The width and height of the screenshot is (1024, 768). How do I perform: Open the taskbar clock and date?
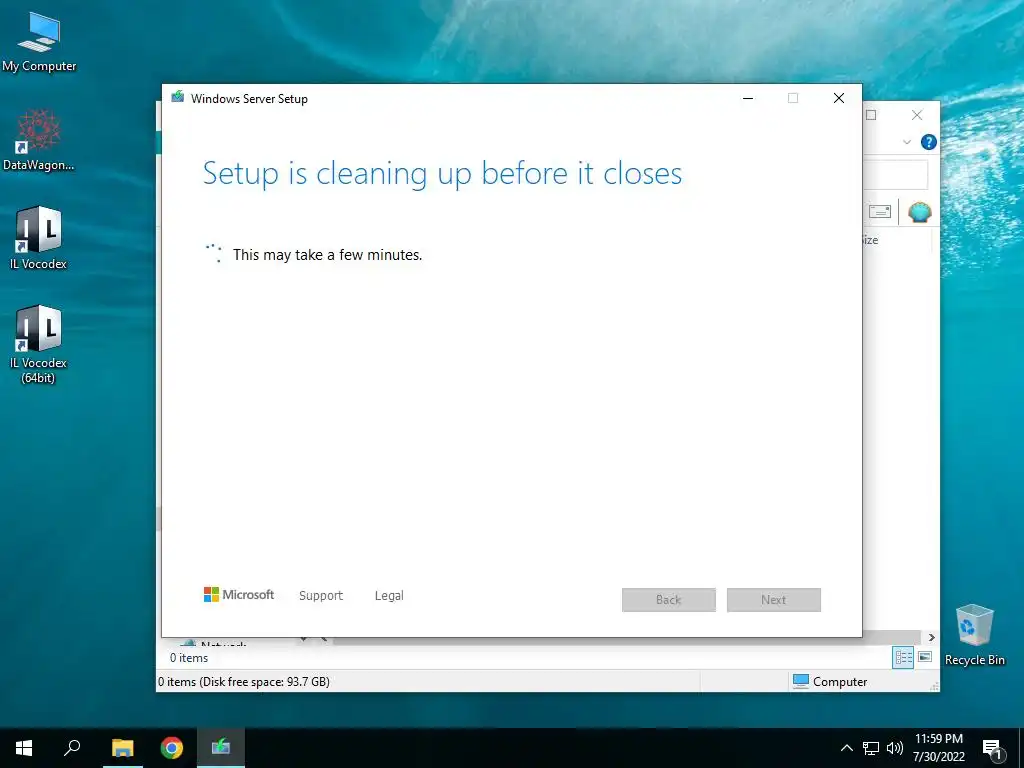tap(938, 748)
